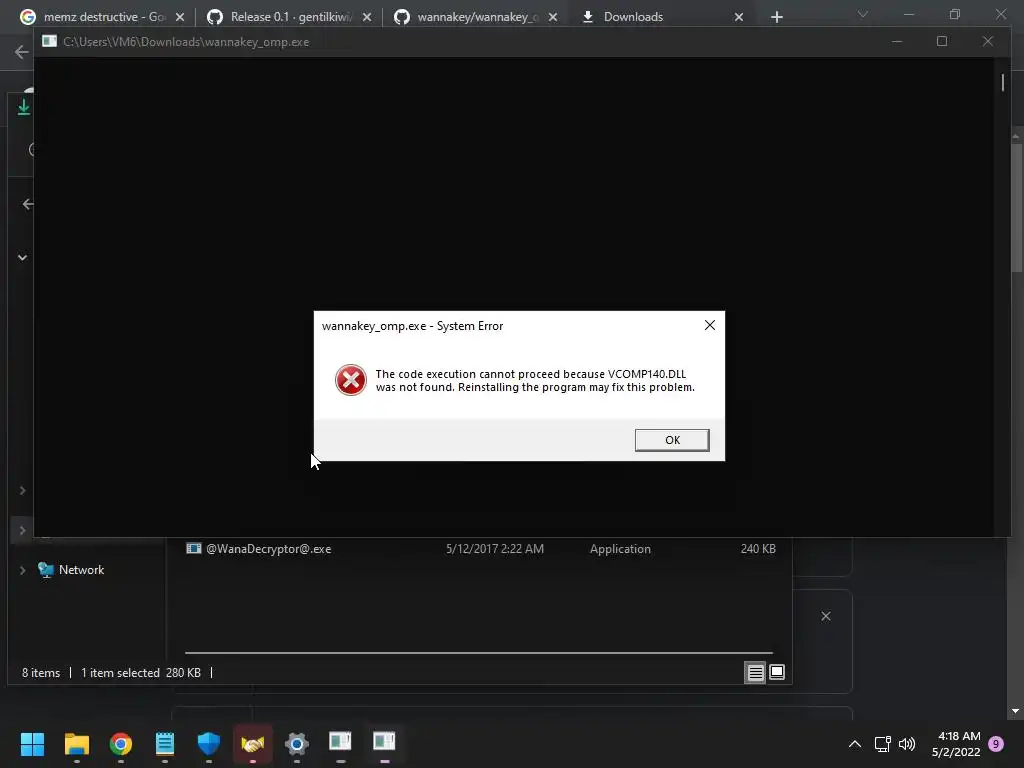Switch Explorer to details view

tap(755, 672)
